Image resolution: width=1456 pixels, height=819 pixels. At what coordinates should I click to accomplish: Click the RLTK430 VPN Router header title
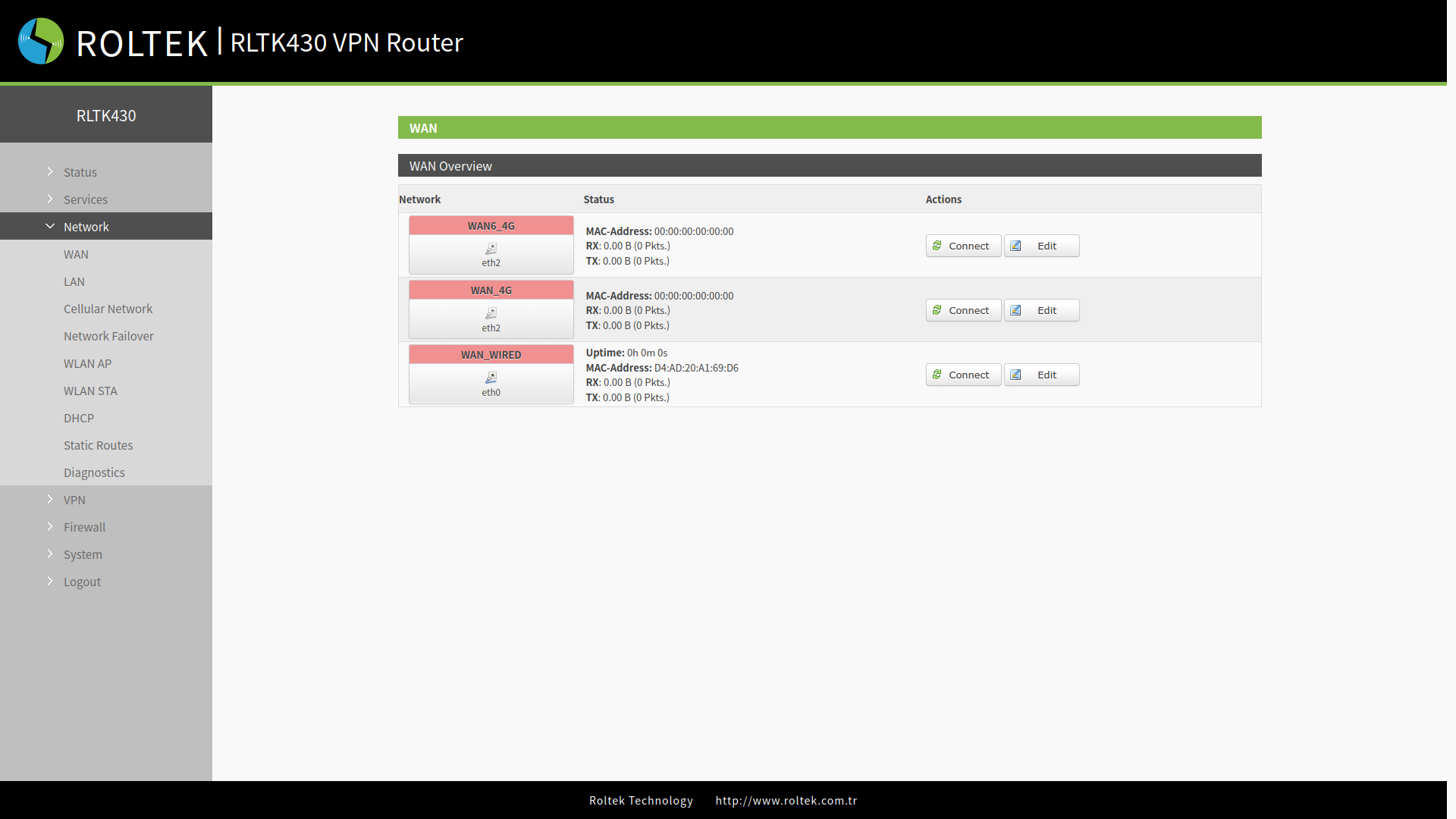click(347, 42)
